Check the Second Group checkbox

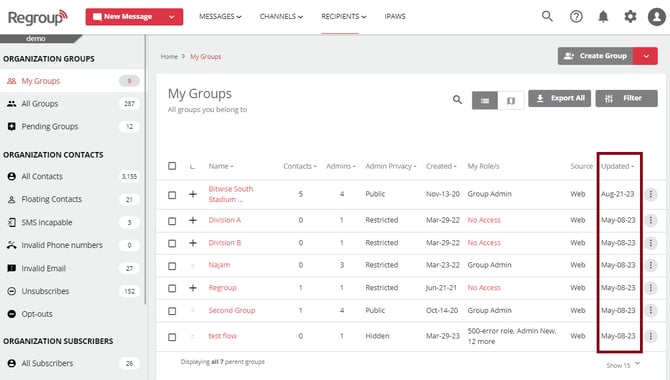click(172, 311)
